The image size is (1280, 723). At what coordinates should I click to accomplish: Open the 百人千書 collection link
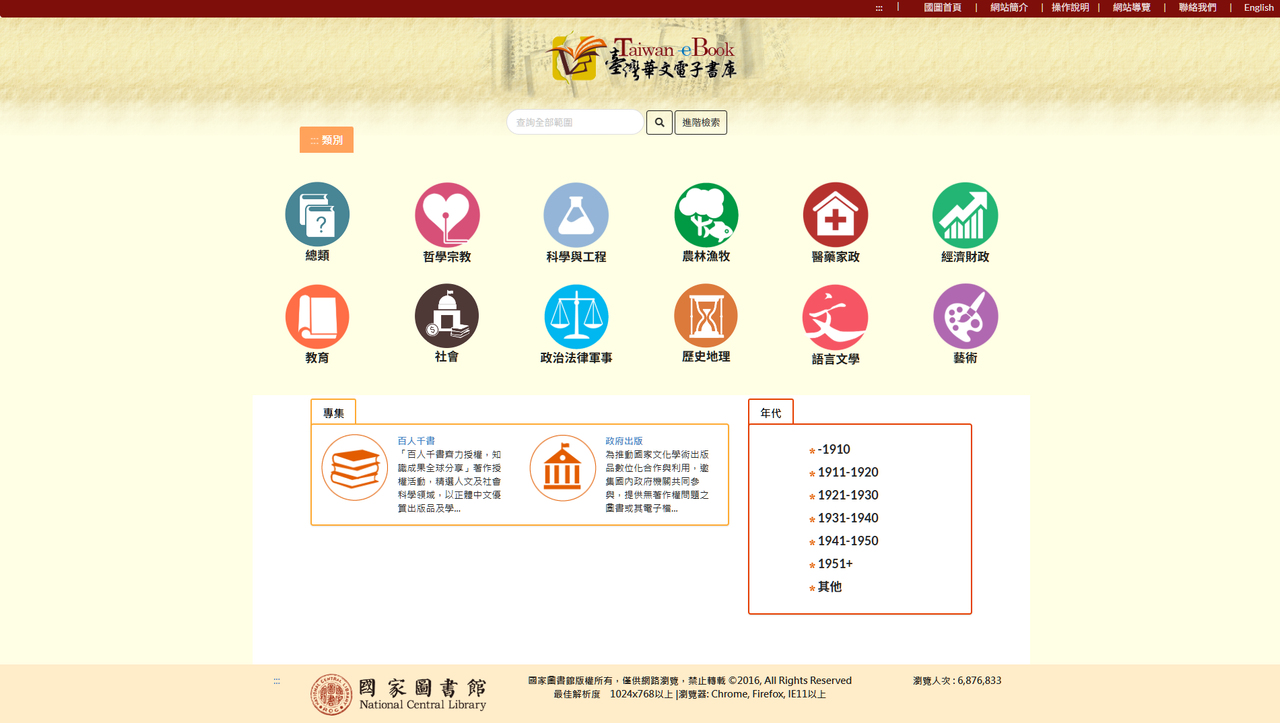tap(416, 441)
